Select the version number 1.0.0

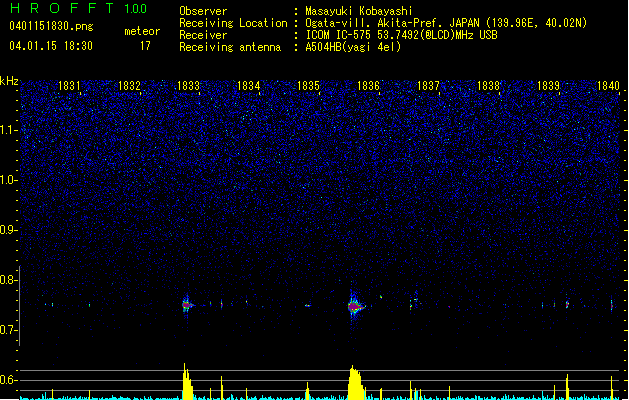[136, 8]
